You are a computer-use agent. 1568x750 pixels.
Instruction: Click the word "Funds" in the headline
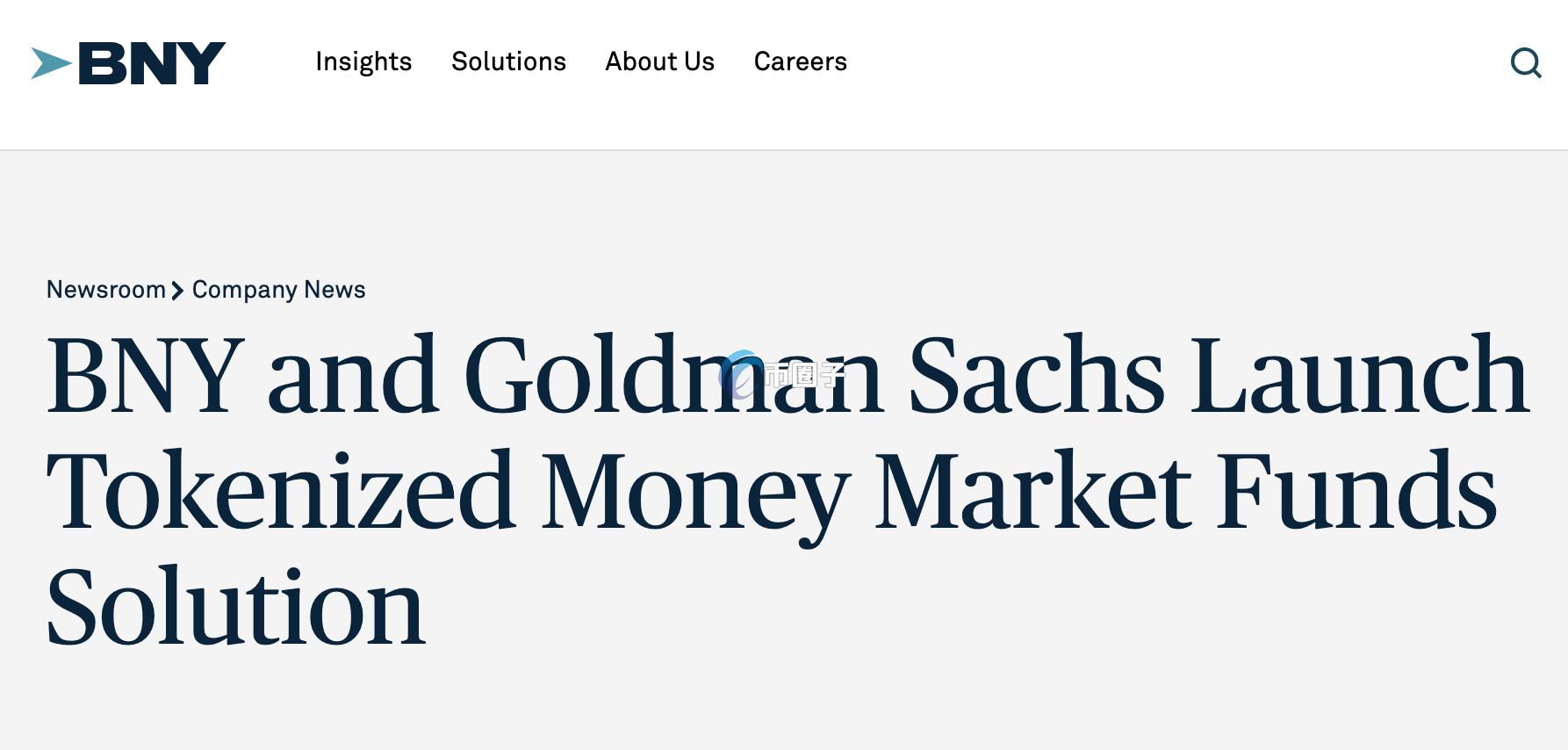coord(1356,490)
